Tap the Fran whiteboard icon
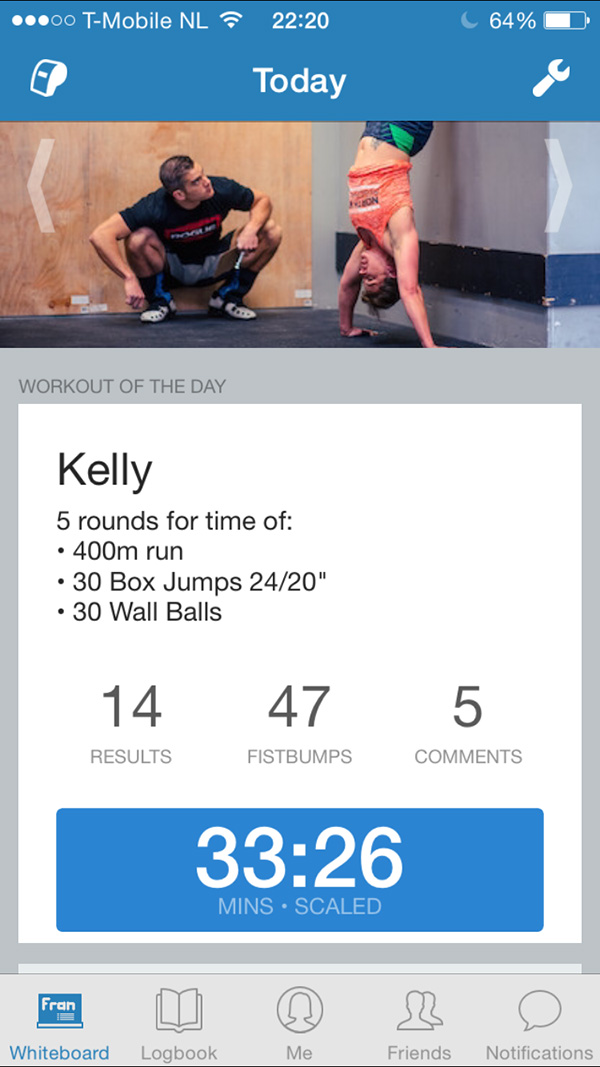The height and width of the screenshot is (1067, 600). point(59,1010)
